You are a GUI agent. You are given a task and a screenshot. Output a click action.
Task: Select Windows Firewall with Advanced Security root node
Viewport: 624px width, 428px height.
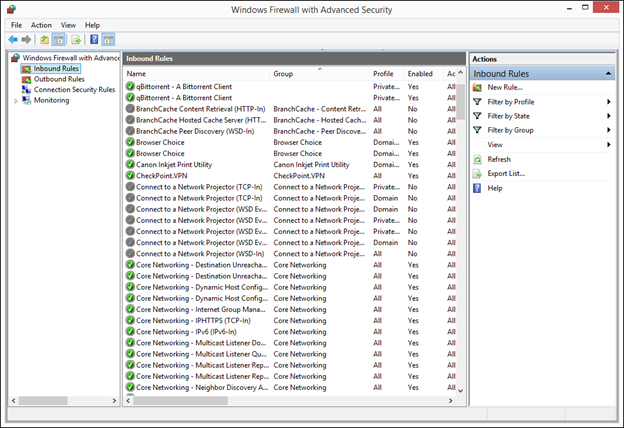coord(66,58)
